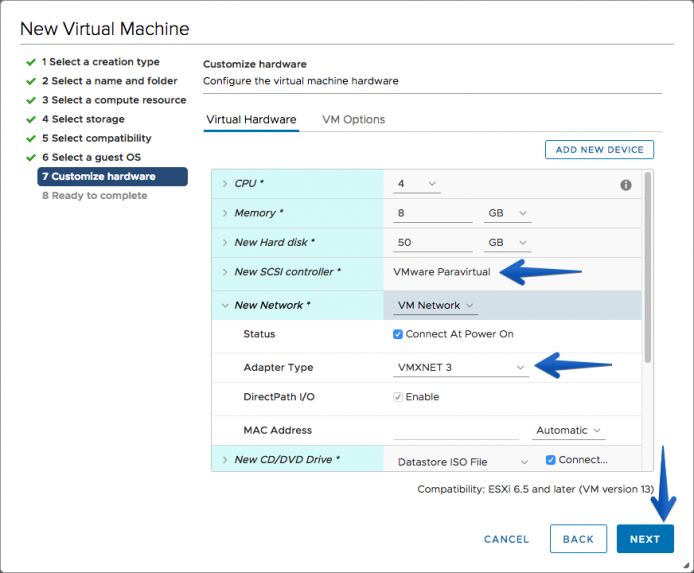This screenshot has height=573, width=694.
Task: Click the MAC Address input field
Action: [x=455, y=430]
